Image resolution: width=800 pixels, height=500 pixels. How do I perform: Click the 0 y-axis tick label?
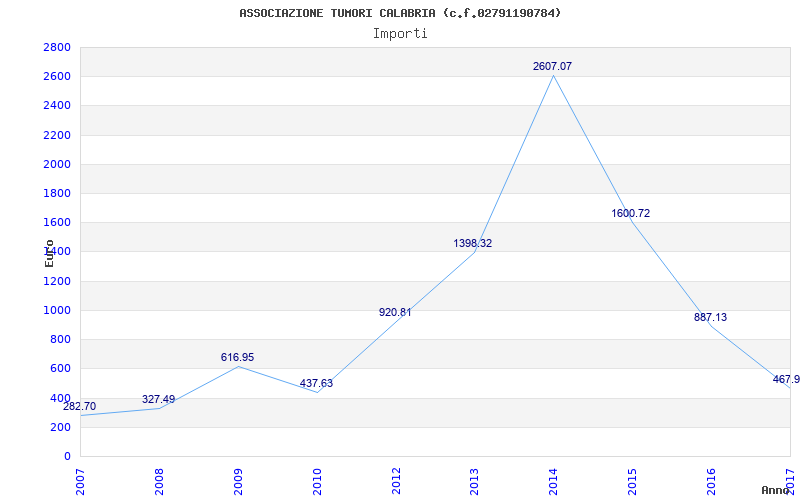(67, 456)
